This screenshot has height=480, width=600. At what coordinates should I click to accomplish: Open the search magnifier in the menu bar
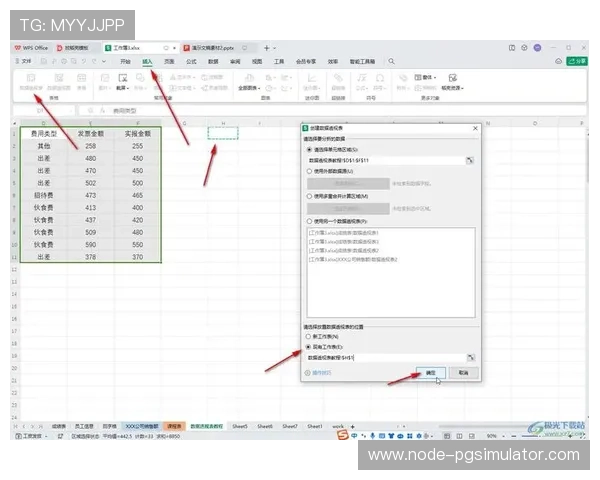[x=391, y=61]
